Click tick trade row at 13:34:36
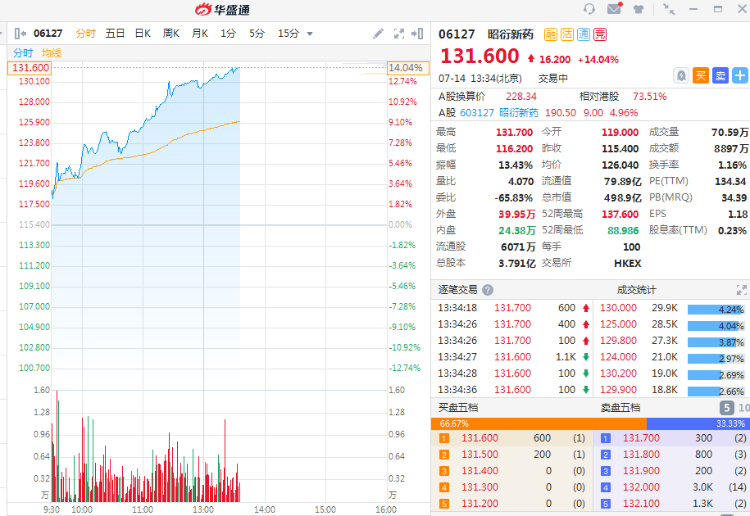Image resolution: width=750 pixels, height=516 pixels. click(513, 390)
